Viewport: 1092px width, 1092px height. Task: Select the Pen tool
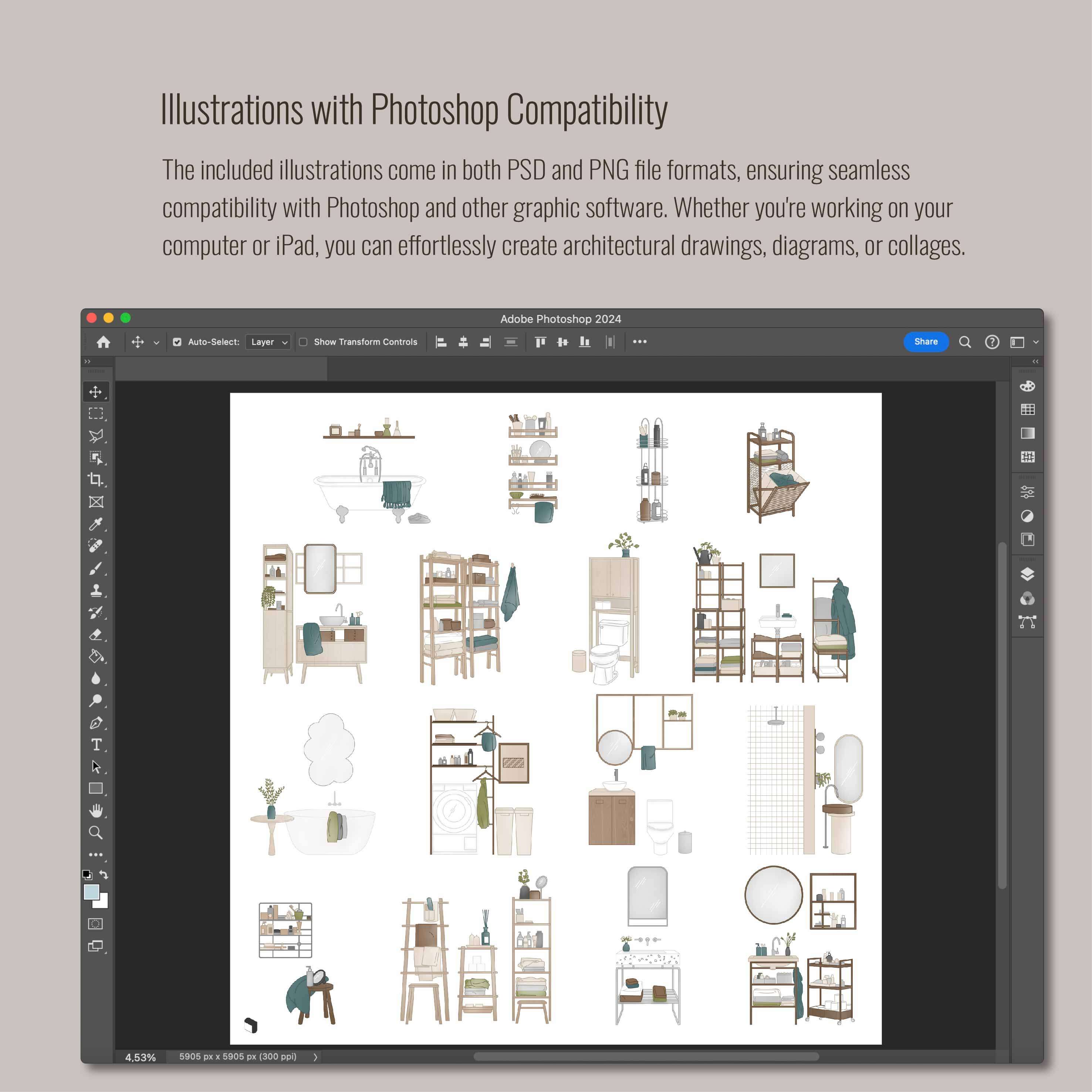point(95,723)
